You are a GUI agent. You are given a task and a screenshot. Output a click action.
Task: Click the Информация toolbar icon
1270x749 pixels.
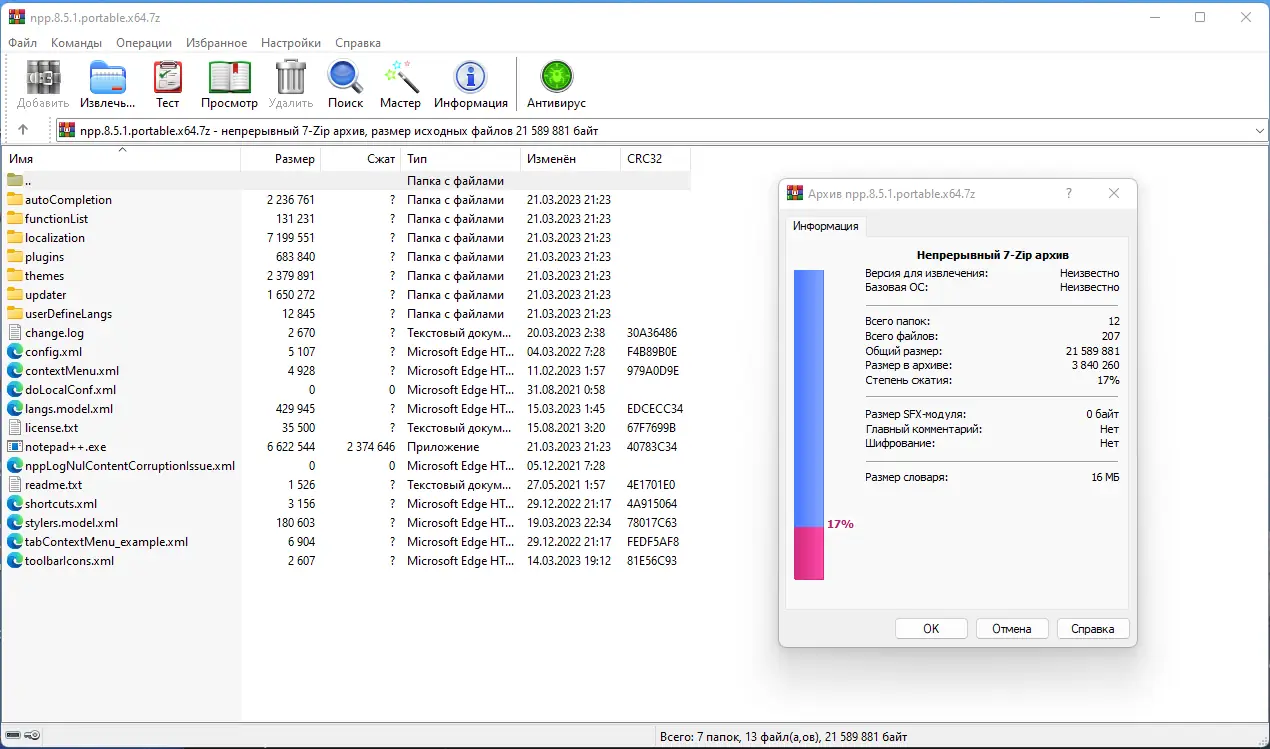point(470,77)
